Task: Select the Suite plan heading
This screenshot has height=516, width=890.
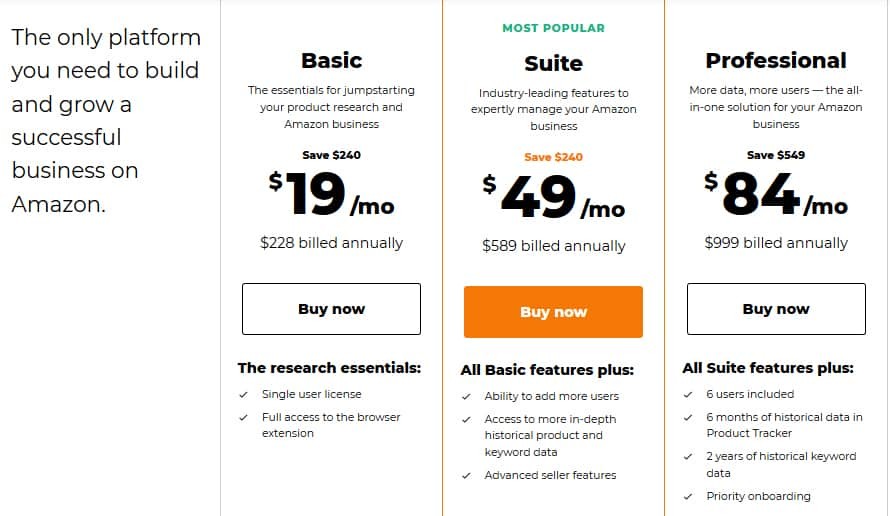Action: (x=553, y=63)
